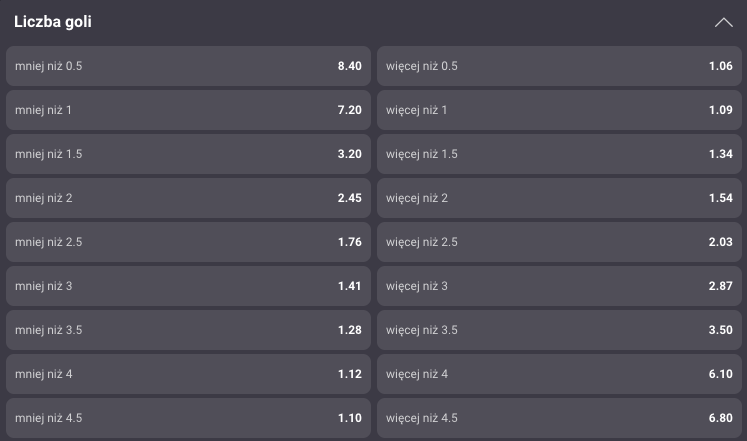Viewport: 747px width, 441px height.
Task: Select mniej niż 2.5 odds 1.76
Action: point(188,242)
